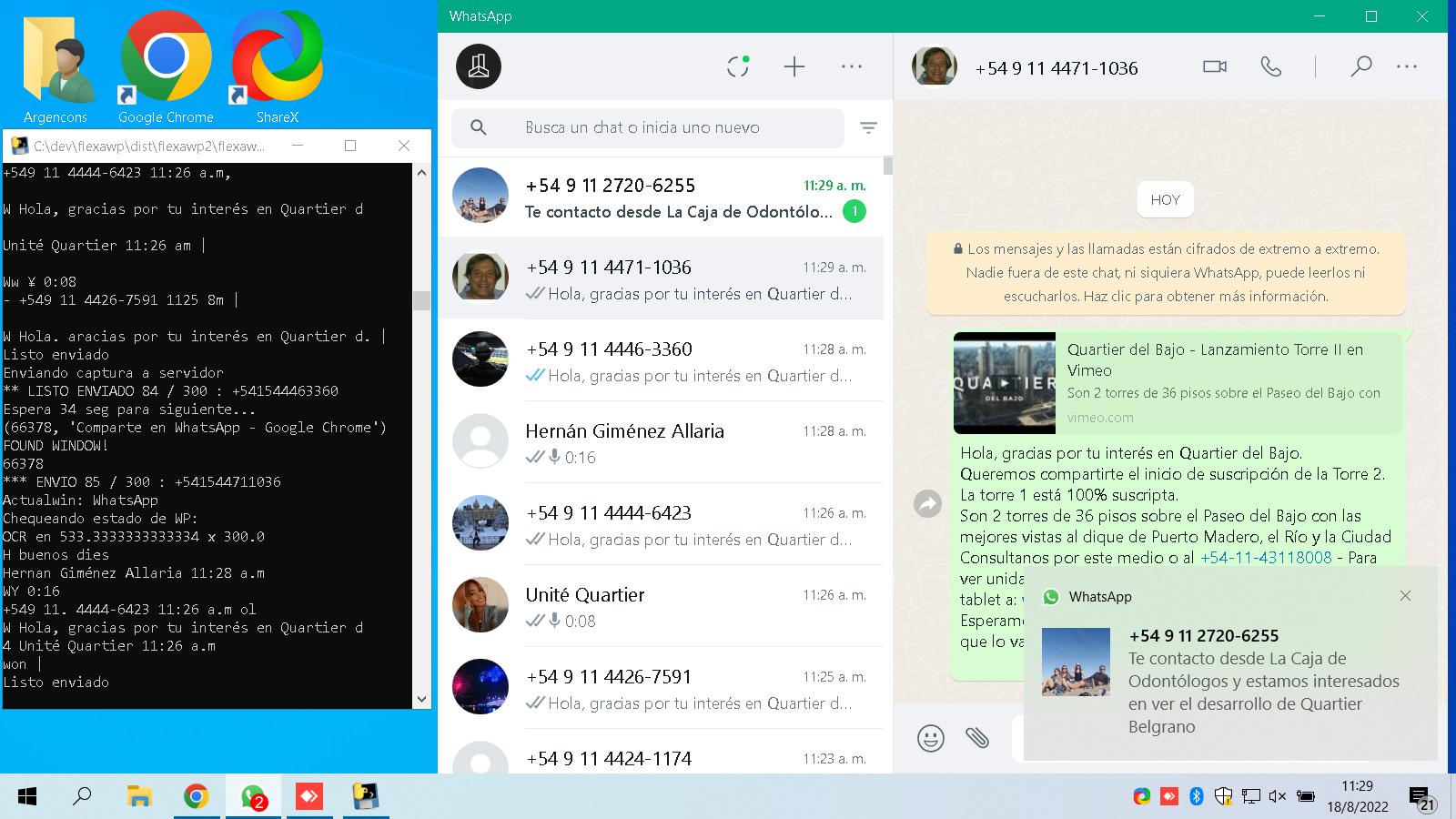Image resolution: width=1456 pixels, height=819 pixels.
Task: Open Windows Security tray icon
Action: pyautogui.click(x=1224, y=796)
